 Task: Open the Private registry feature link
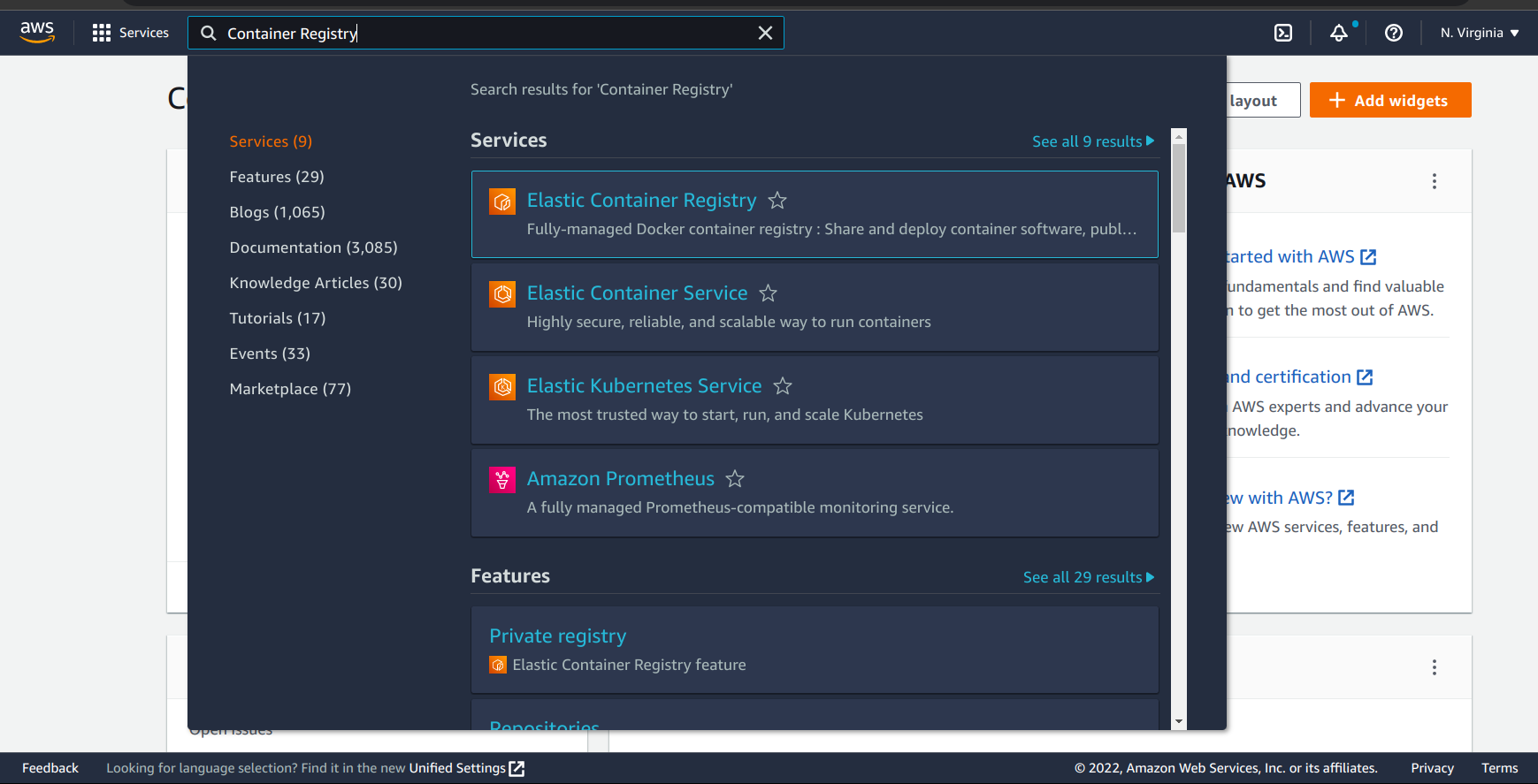(x=557, y=636)
